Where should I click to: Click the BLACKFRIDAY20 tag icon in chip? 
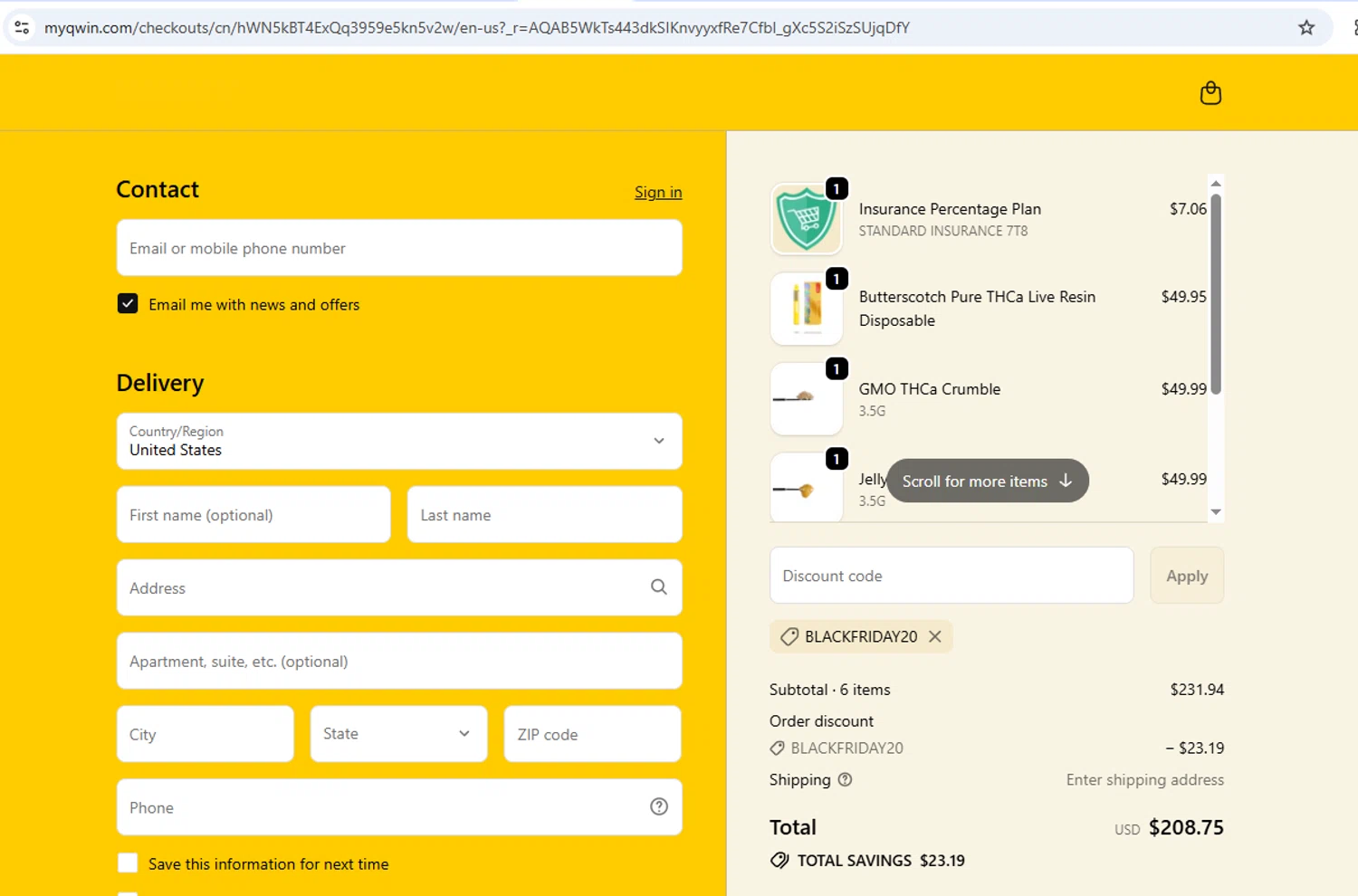(x=789, y=636)
